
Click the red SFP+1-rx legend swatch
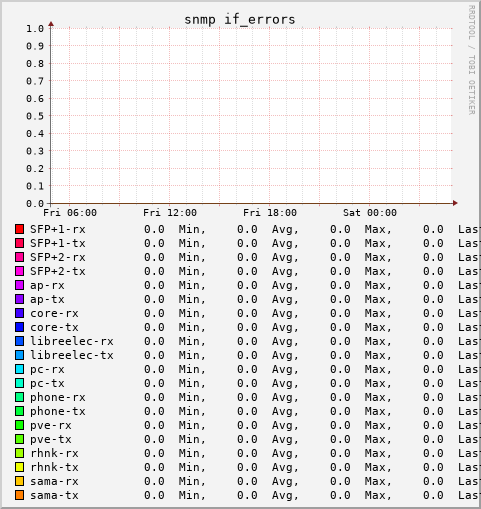(19, 229)
